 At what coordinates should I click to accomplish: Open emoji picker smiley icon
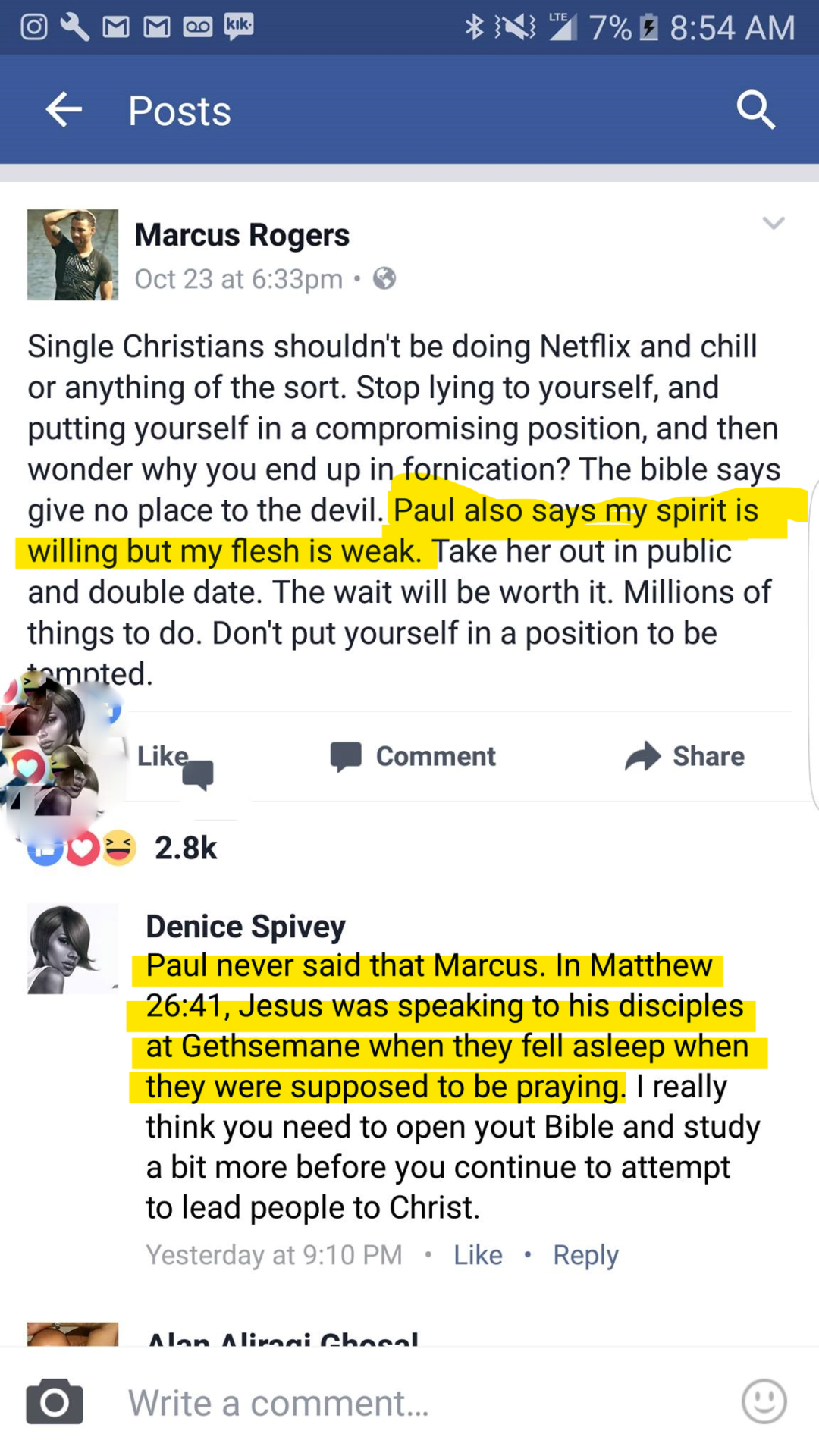click(x=764, y=1401)
